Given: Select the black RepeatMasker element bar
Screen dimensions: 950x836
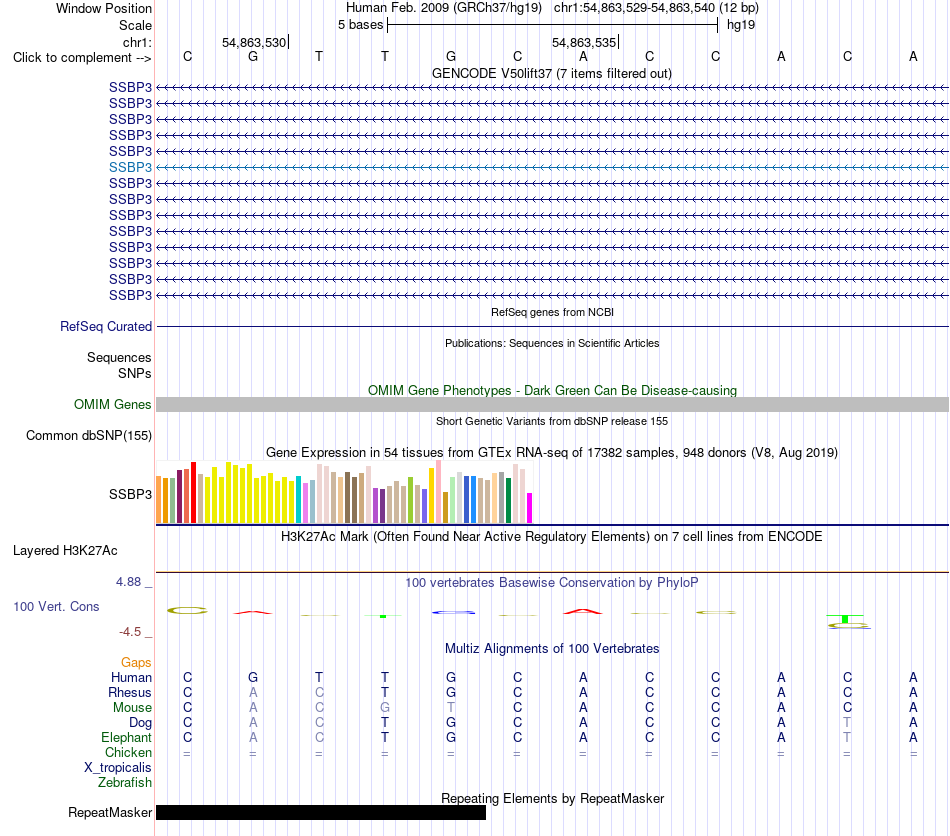Looking at the screenshot, I should (x=321, y=813).
